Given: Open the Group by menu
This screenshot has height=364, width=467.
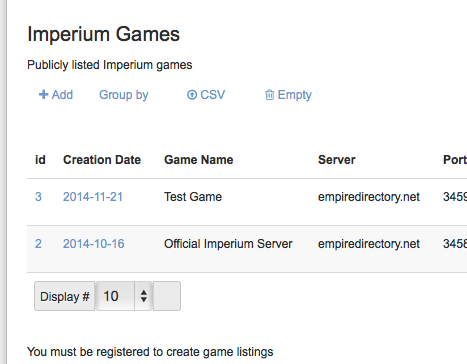Looking at the screenshot, I should (x=124, y=95).
